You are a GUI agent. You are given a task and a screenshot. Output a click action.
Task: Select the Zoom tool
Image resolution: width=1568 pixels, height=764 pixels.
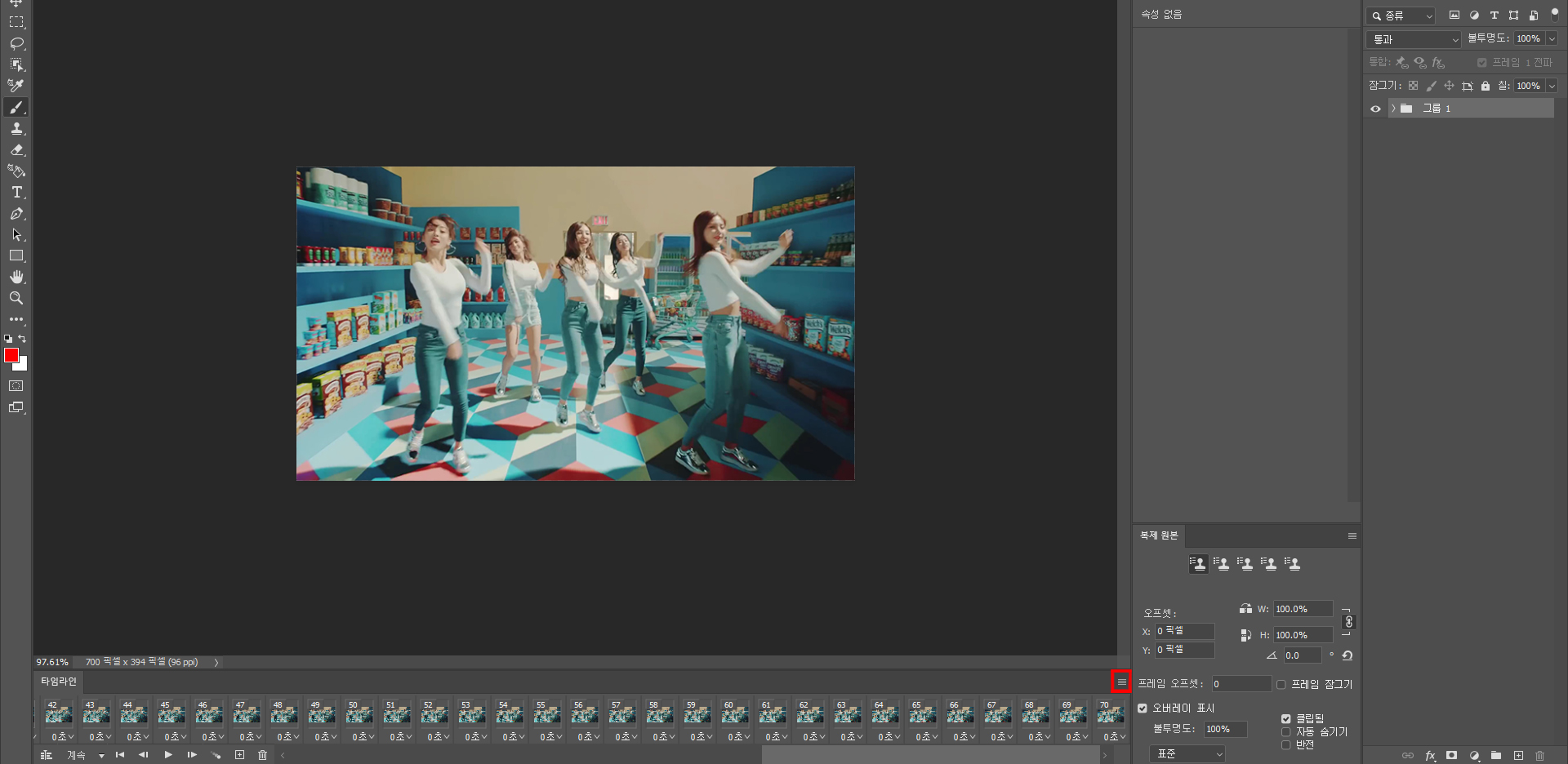(x=16, y=298)
